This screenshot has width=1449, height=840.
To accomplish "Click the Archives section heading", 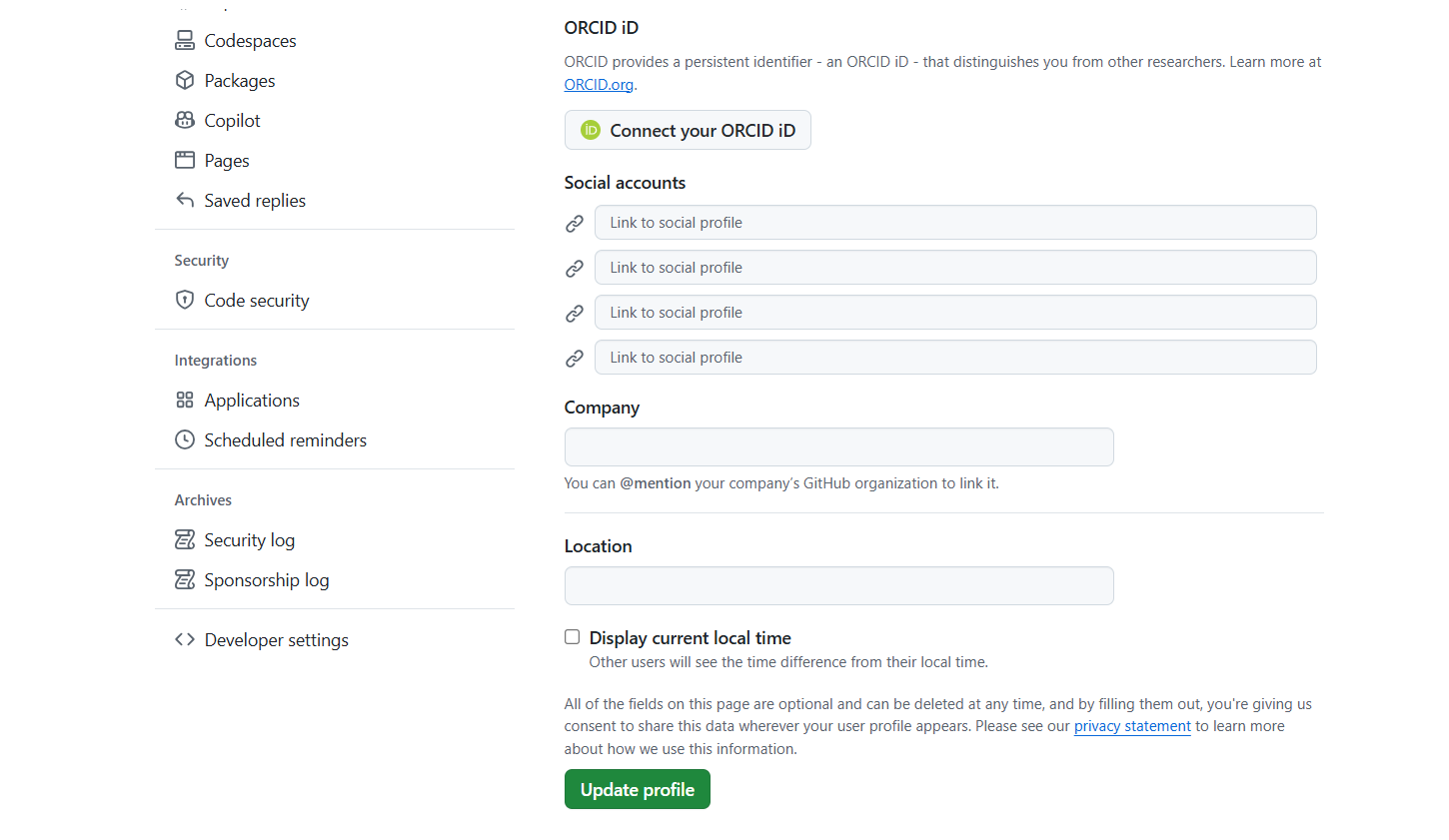I will (x=203, y=500).
